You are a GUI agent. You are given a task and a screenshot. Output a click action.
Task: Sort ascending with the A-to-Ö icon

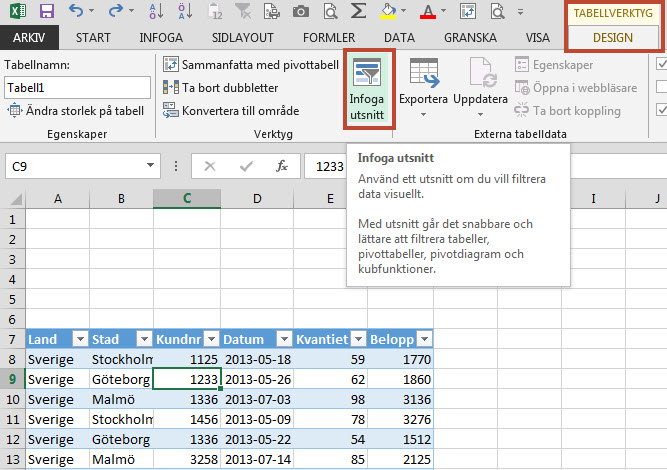pyautogui.click(x=156, y=11)
